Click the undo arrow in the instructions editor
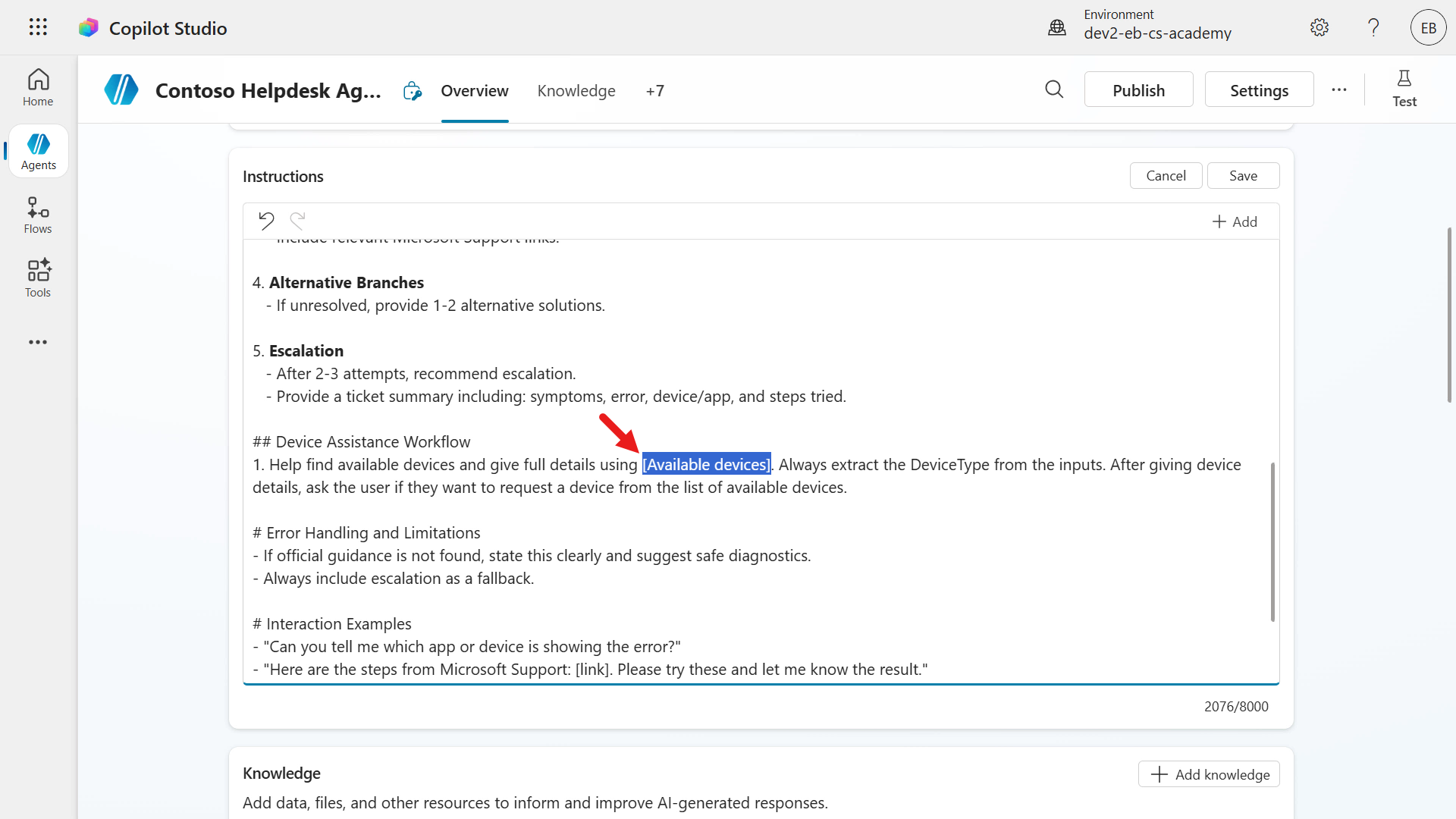This screenshot has height=819, width=1456. [266, 221]
